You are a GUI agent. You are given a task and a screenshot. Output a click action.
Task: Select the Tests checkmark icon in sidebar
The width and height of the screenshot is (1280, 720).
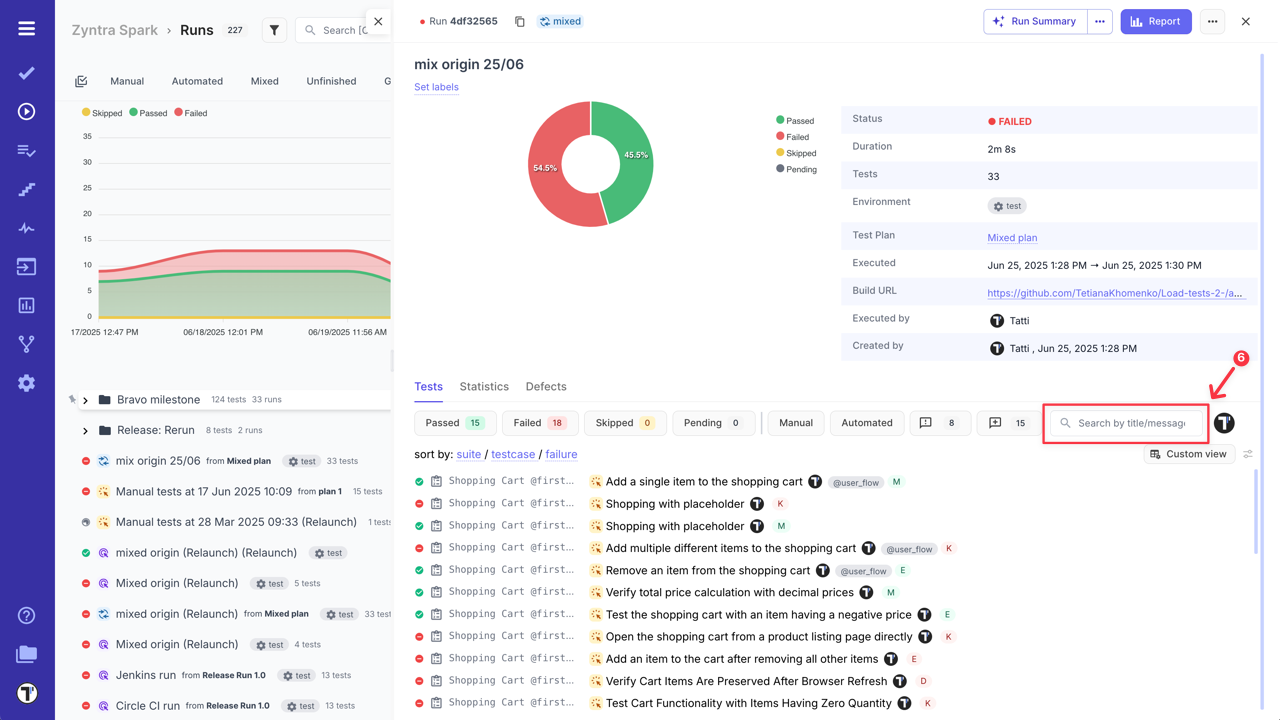[26, 72]
